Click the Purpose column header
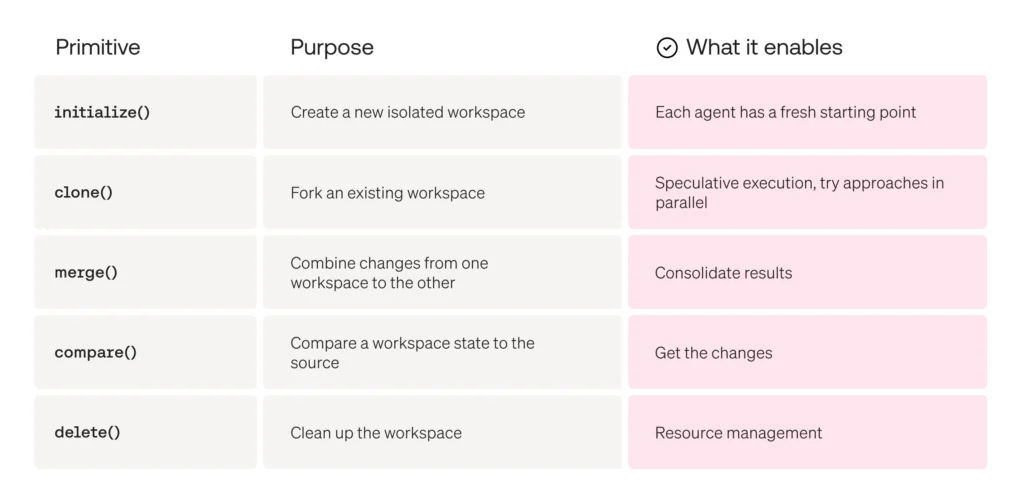Viewport: 1024px width, 503px height. pyautogui.click(x=332, y=47)
